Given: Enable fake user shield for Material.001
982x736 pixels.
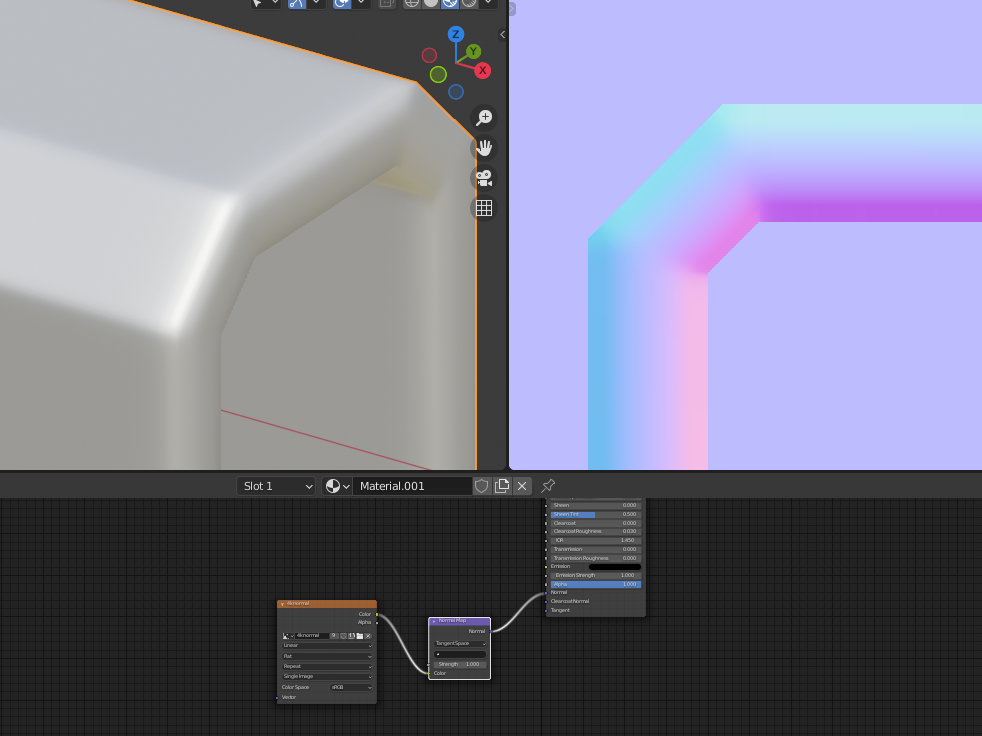Looking at the screenshot, I should click(480, 486).
